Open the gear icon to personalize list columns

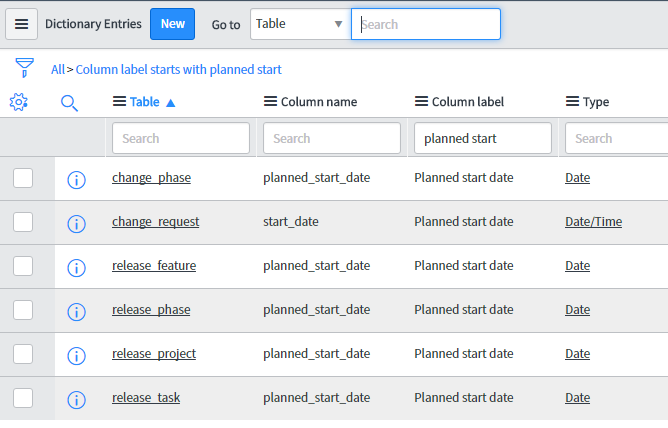[18, 102]
